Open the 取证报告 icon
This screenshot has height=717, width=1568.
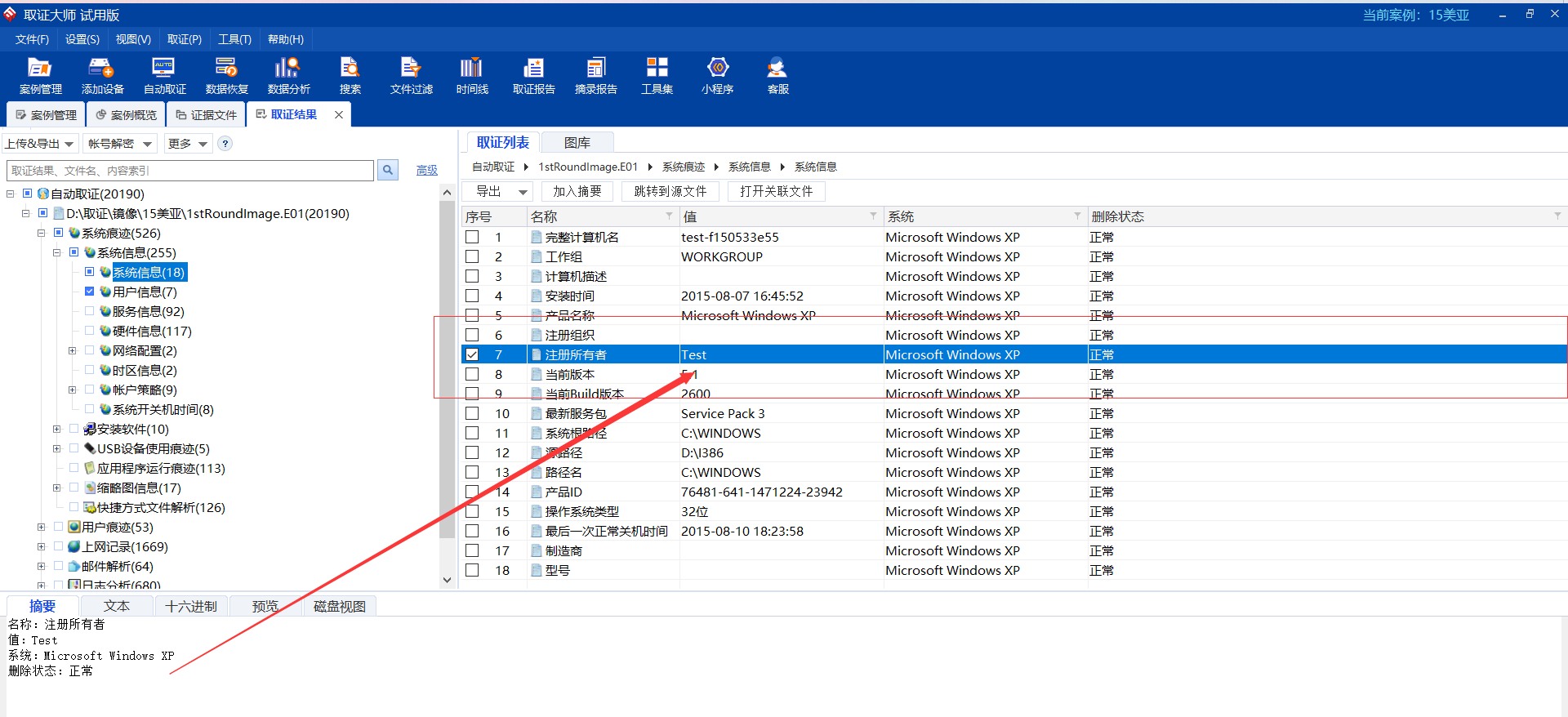coord(533,76)
